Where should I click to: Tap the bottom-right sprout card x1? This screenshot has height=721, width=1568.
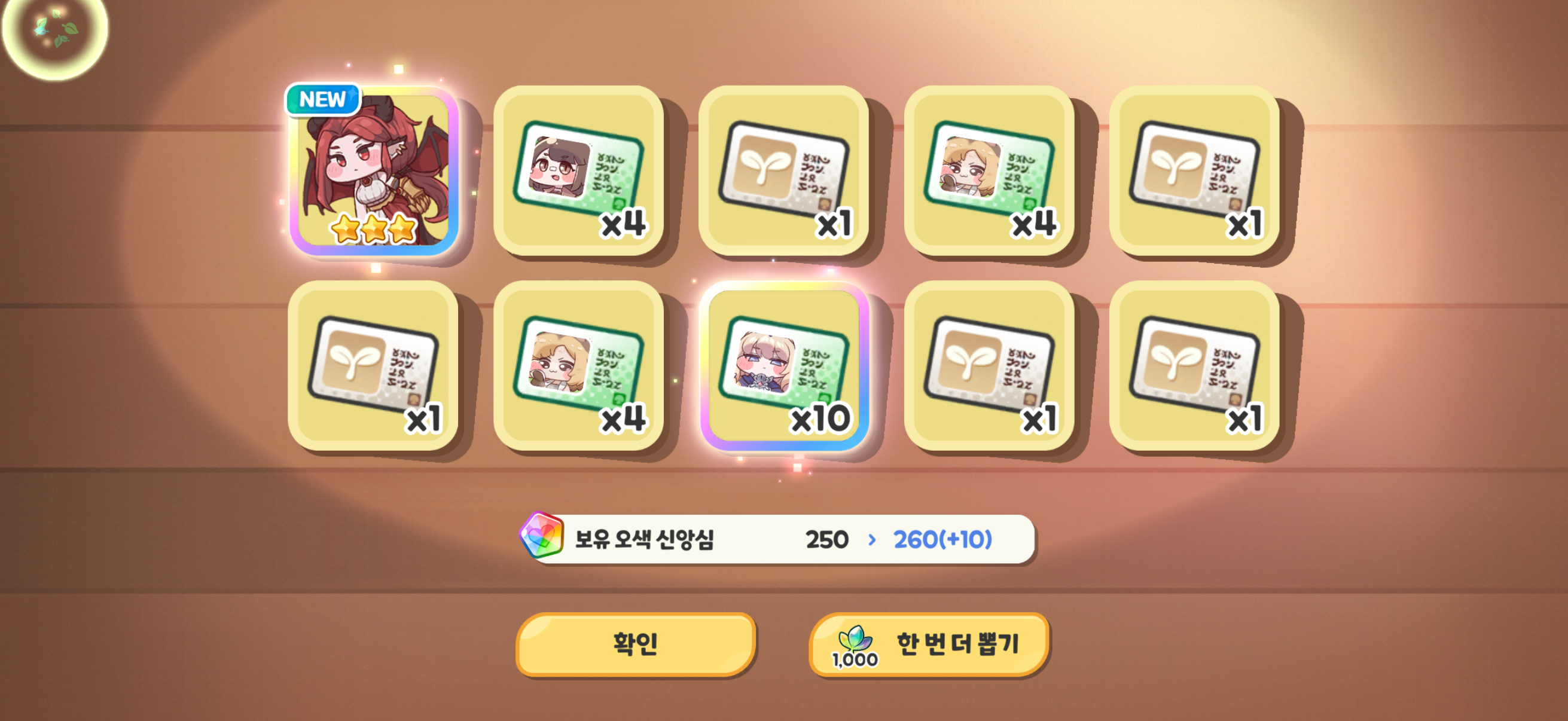pyautogui.click(x=1194, y=366)
